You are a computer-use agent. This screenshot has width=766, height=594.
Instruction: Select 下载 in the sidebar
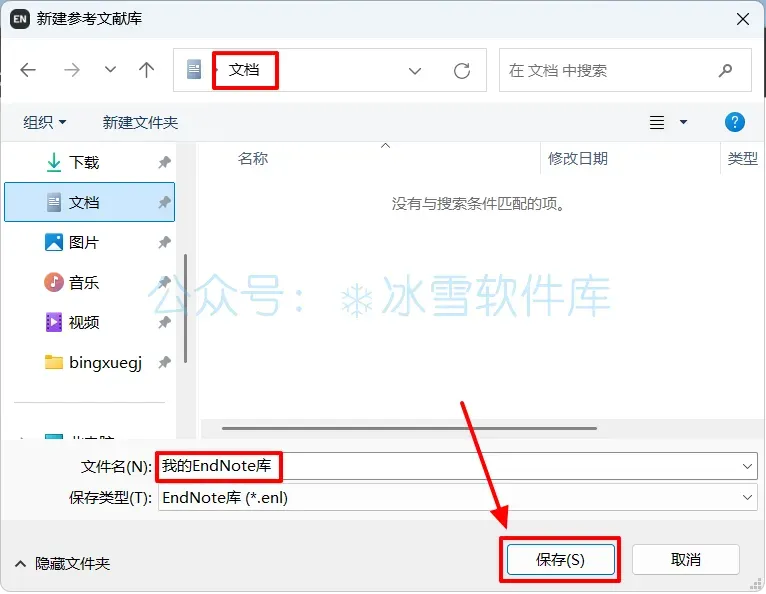pyautogui.click(x=89, y=162)
